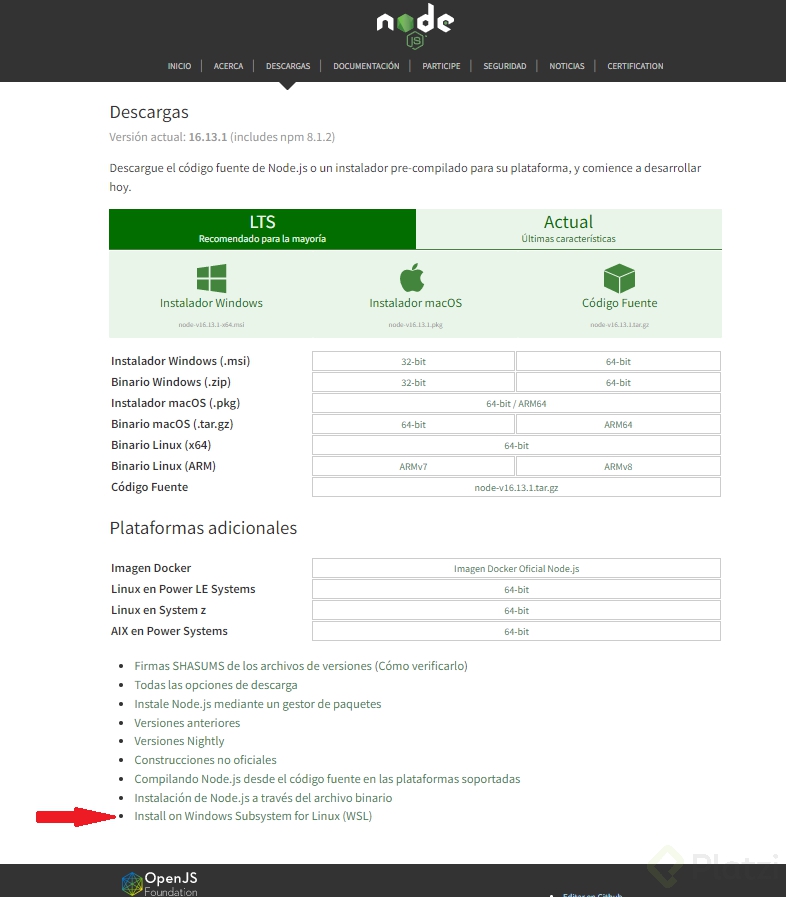Screen dimensions: 786x897
Task: Download Linux en System z 64-bit
Action: [516, 610]
